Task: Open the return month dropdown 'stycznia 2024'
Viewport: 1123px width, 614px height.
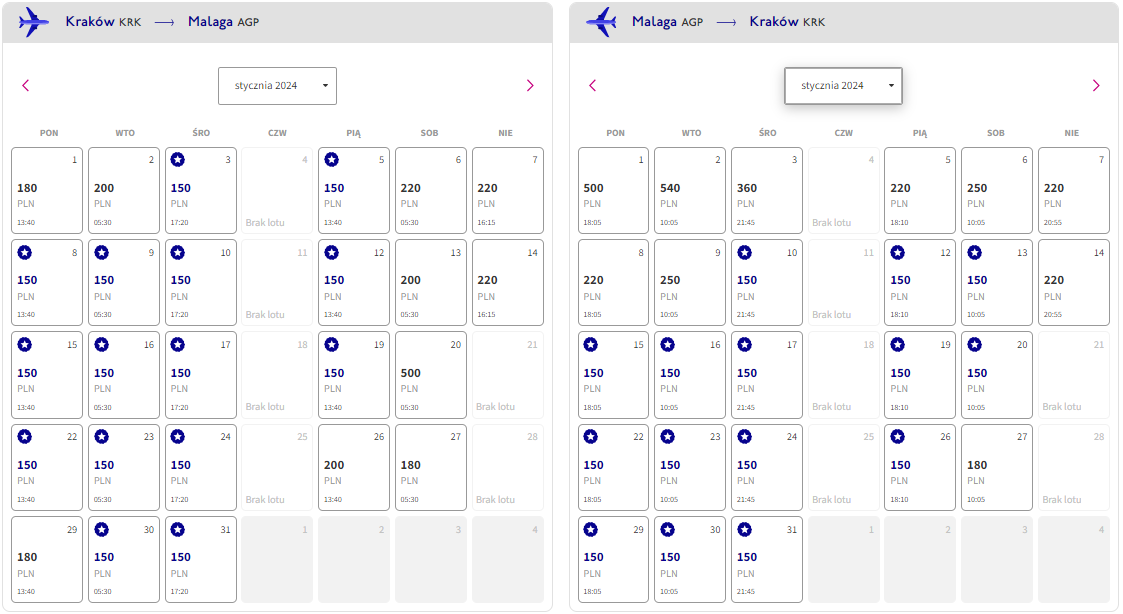Action: (x=843, y=86)
